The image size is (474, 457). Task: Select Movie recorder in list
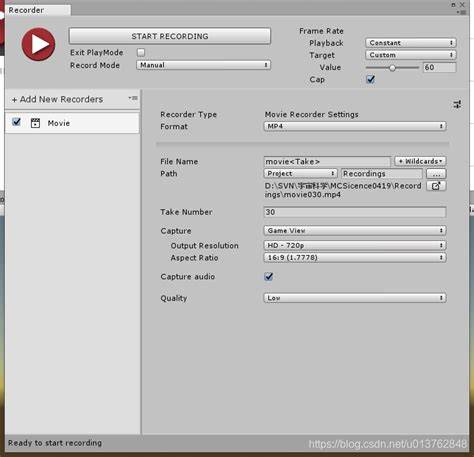coord(72,123)
